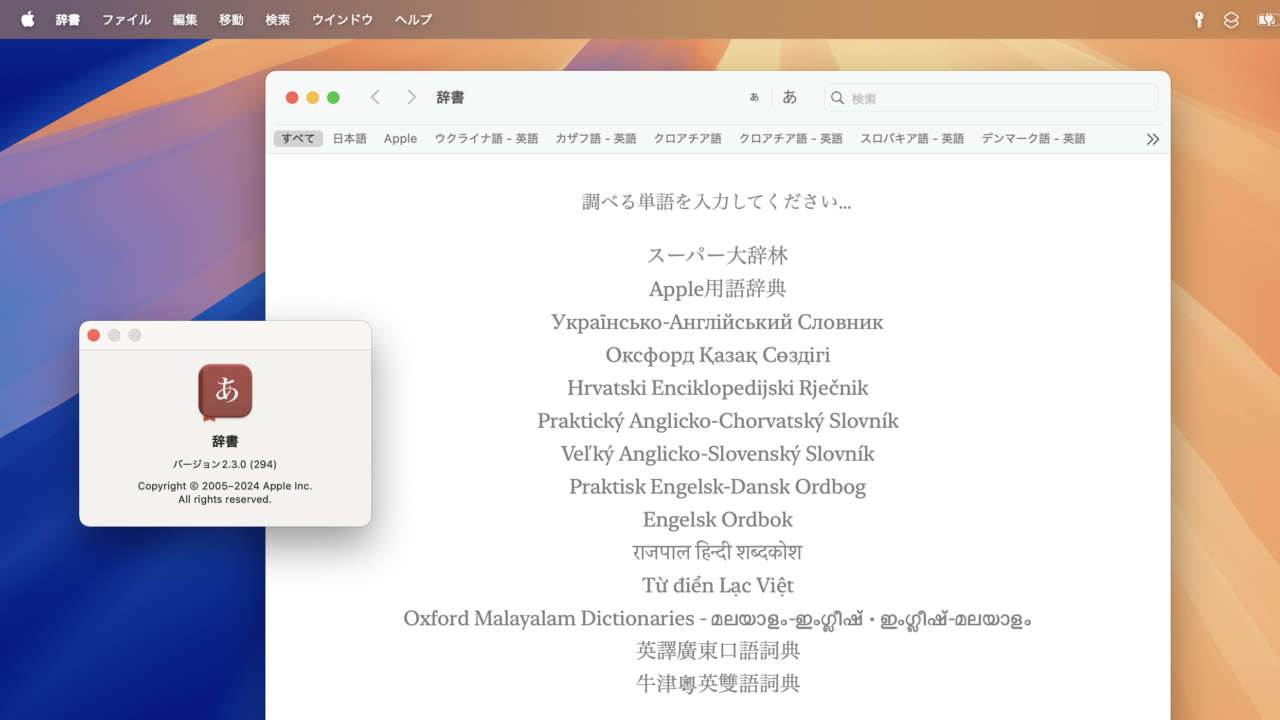Viewport: 1280px width, 720px height.
Task: Click the rightmost menu bar status icon
Action: click(x=1266, y=19)
